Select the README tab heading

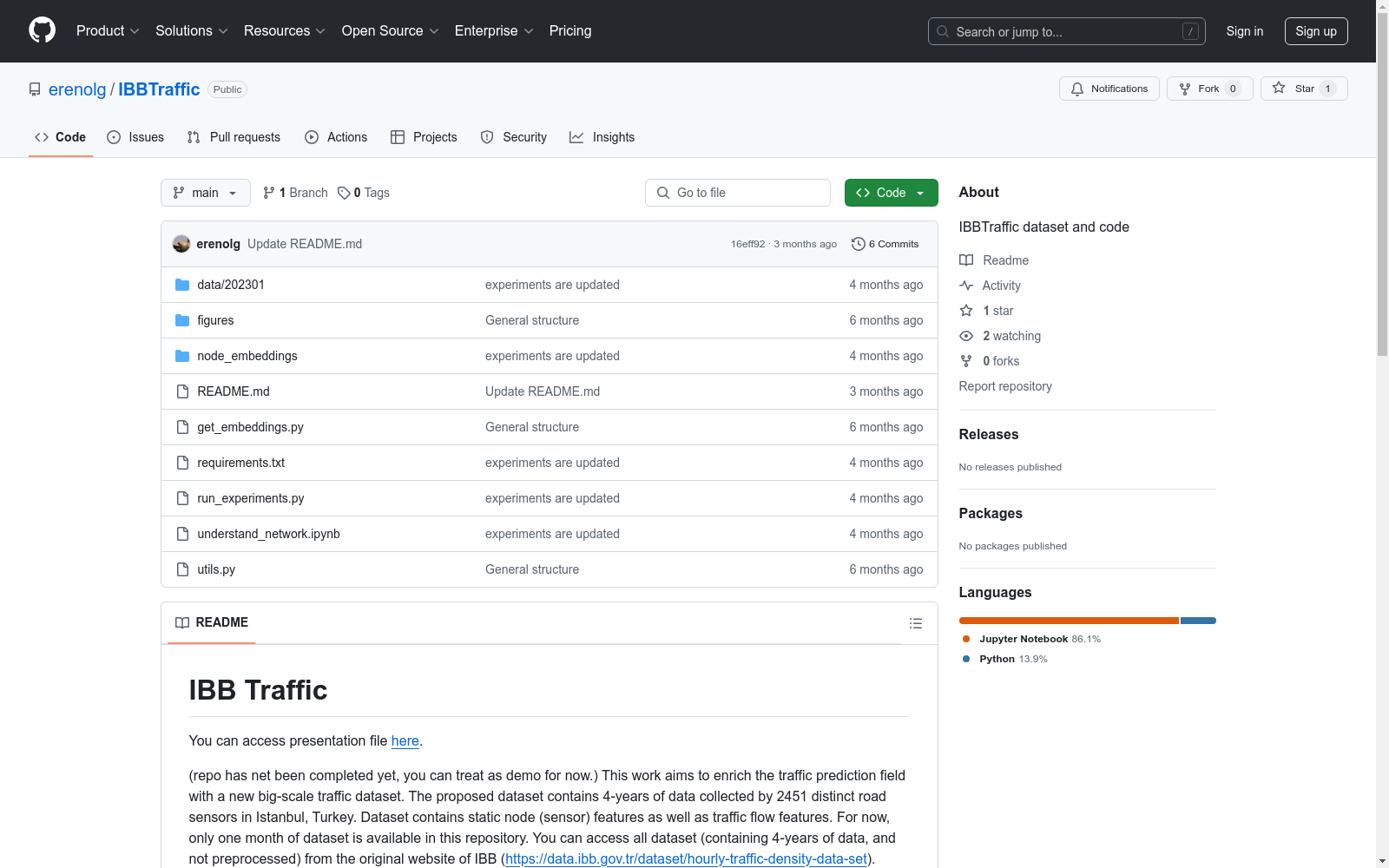click(x=212, y=622)
